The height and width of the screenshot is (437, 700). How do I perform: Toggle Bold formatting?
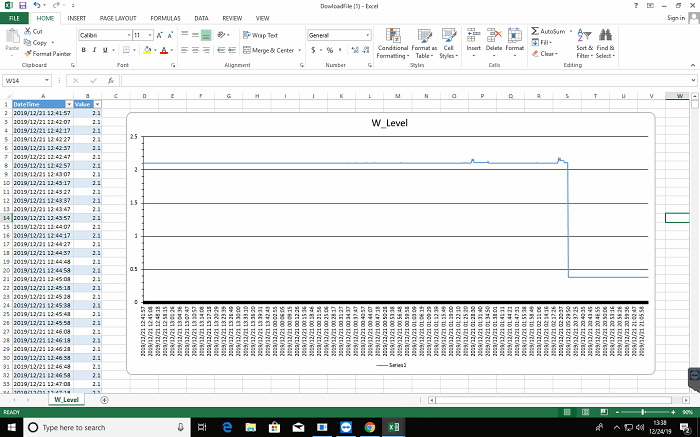tap(83, 49)
